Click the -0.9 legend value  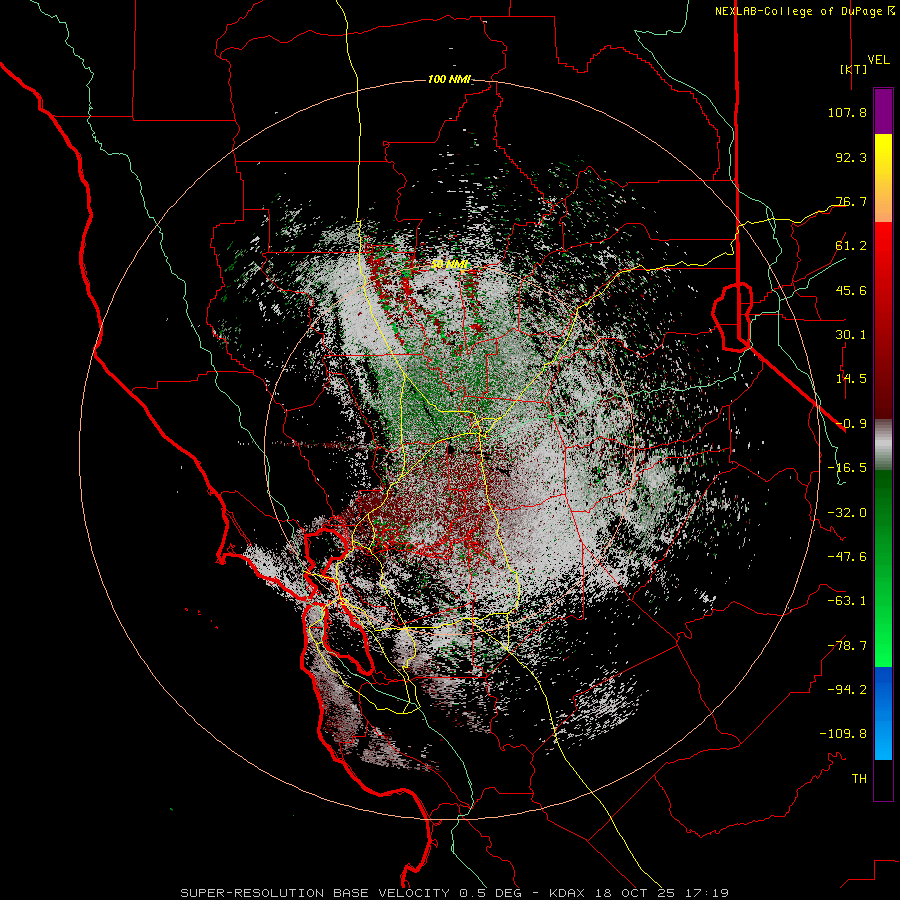851,424
